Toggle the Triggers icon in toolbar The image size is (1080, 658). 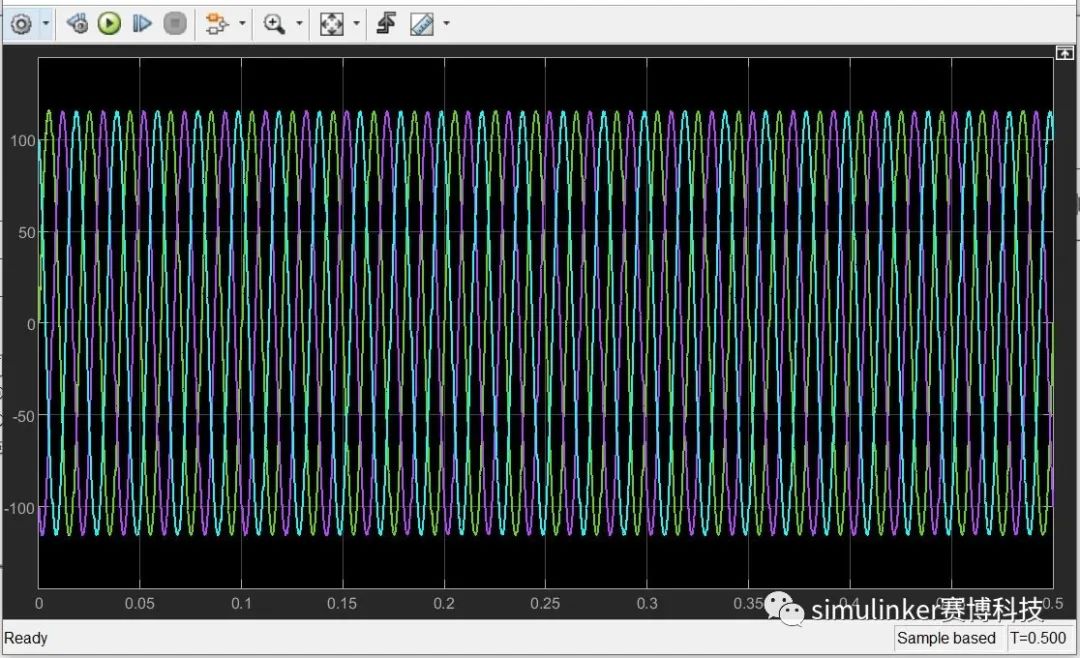(x=386, y=24)
